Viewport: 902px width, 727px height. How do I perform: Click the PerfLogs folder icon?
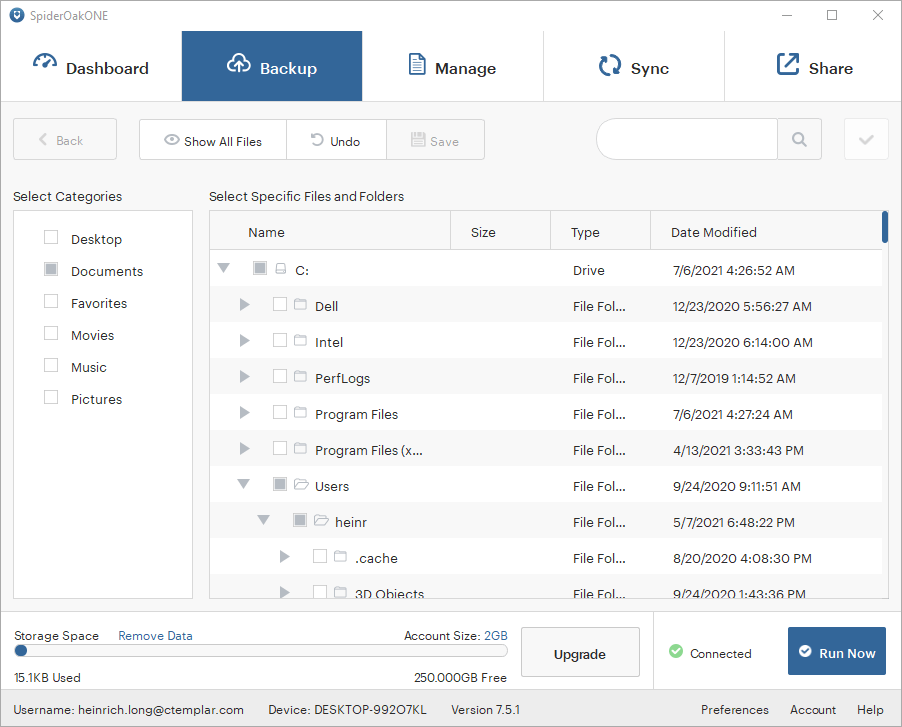(300, 376)
